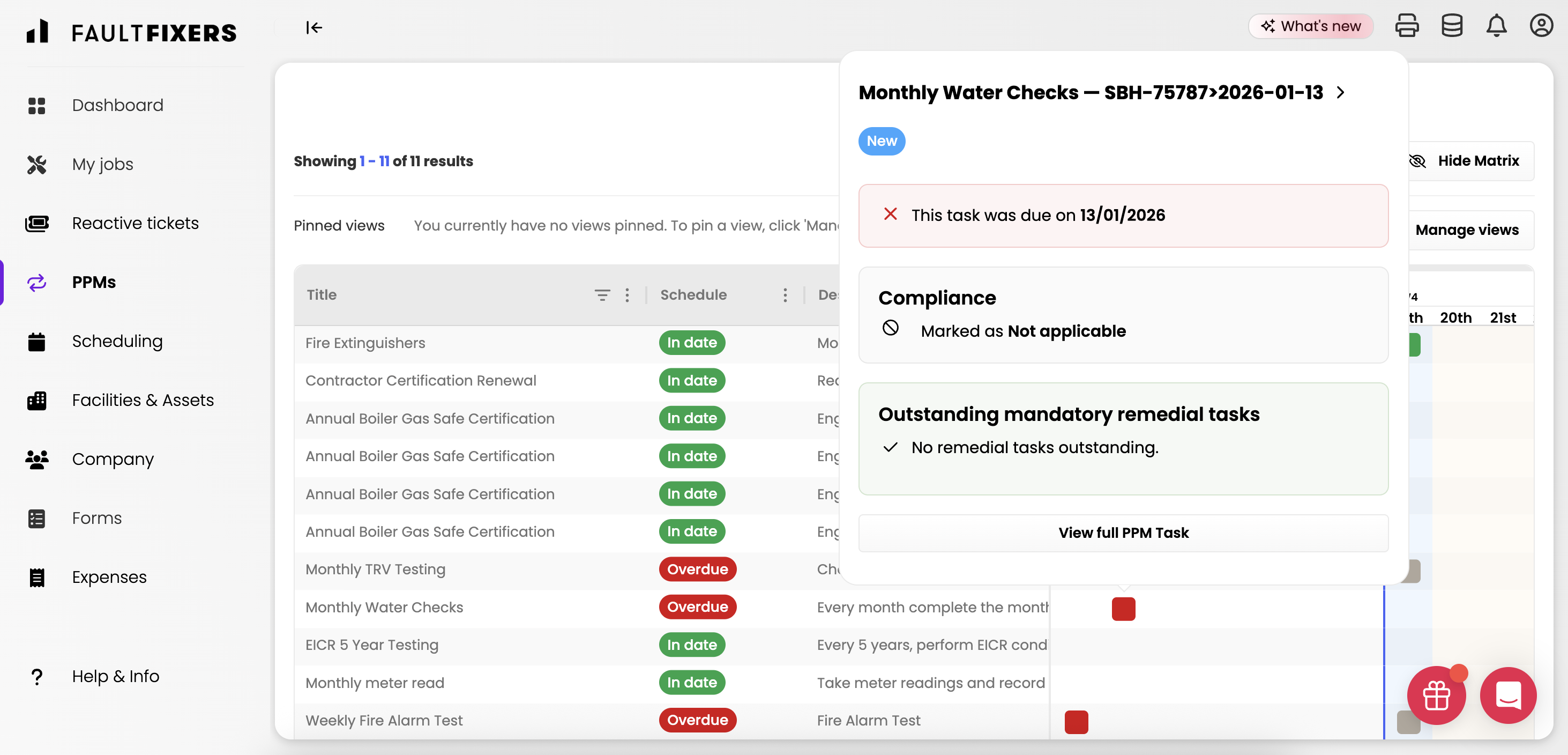
Task: Click the printer icon in header
Action: coord(1406,26)
